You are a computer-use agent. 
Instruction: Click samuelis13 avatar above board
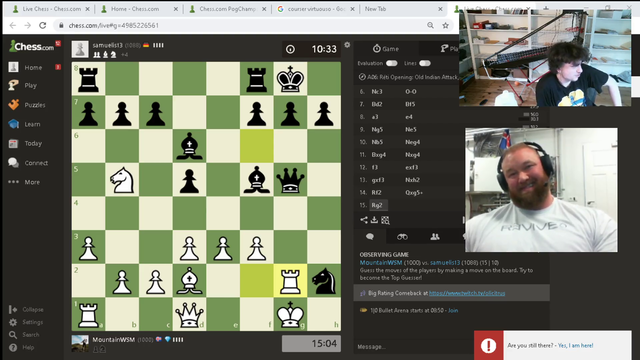(x=80, y=49)
